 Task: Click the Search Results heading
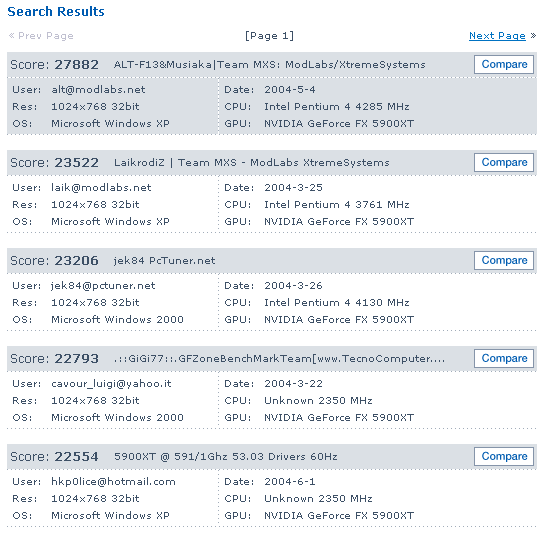tap(56, 12)
